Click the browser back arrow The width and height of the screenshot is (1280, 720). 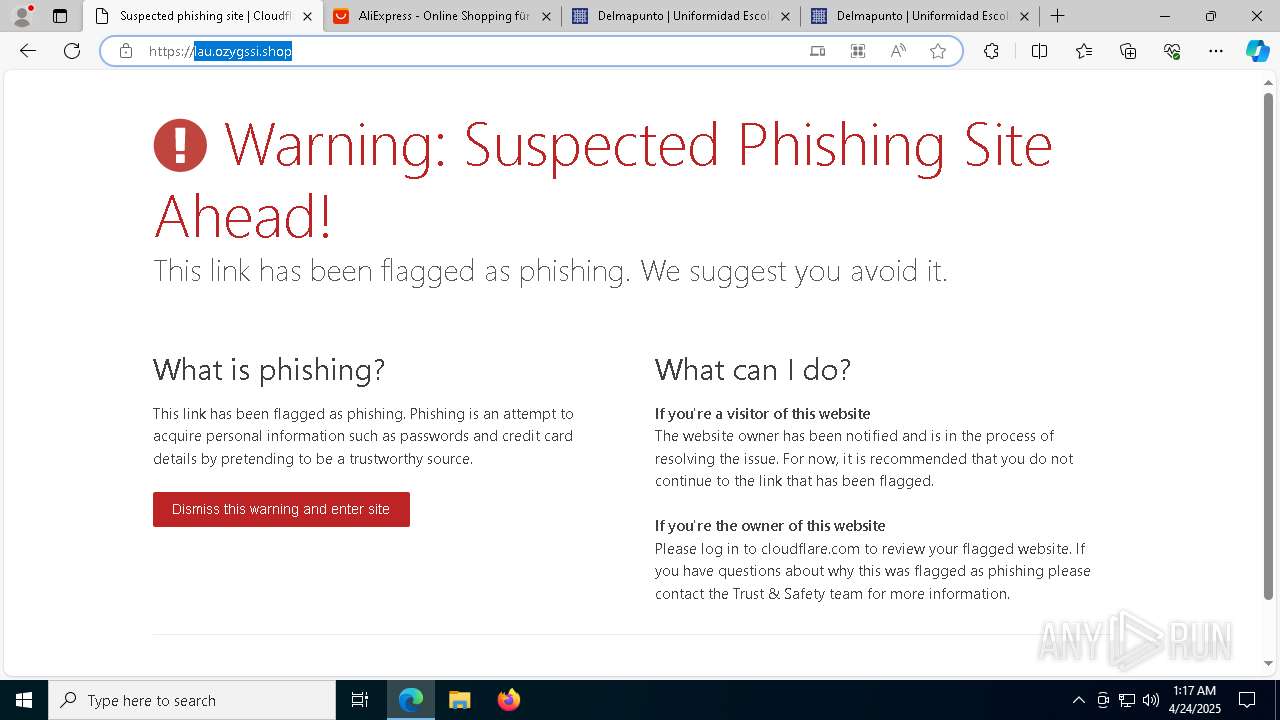[x=28, y=51]
